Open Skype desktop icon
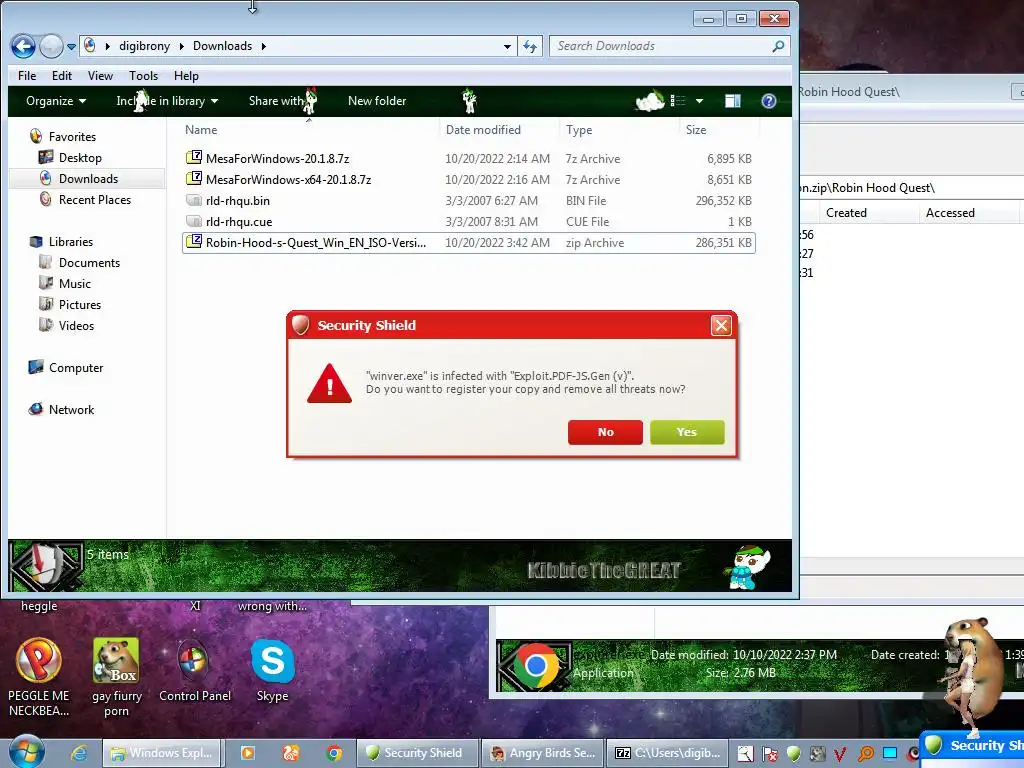 (272, 670)
